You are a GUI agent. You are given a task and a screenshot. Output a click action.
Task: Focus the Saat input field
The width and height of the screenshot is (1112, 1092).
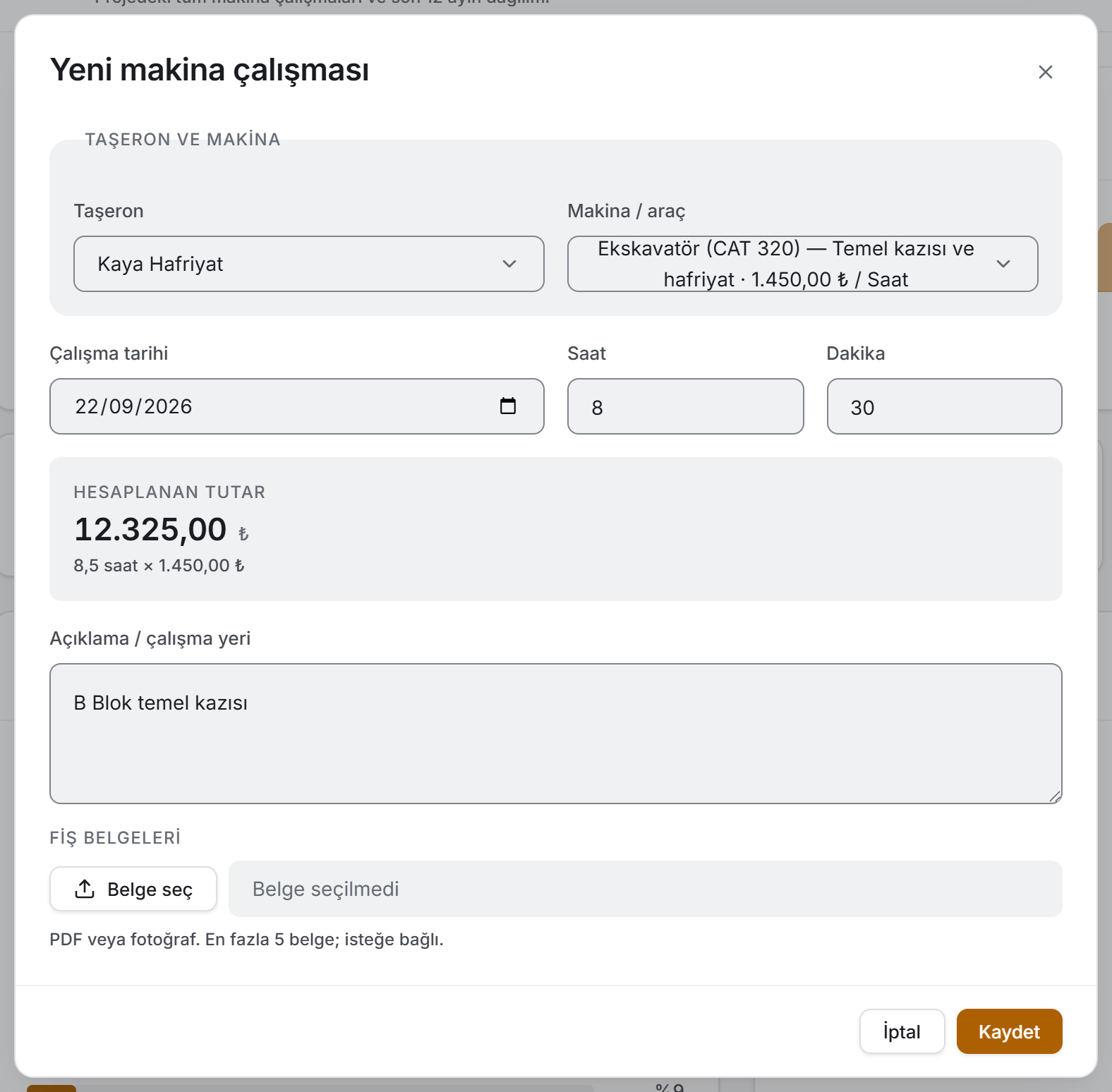tap(685, 406)
